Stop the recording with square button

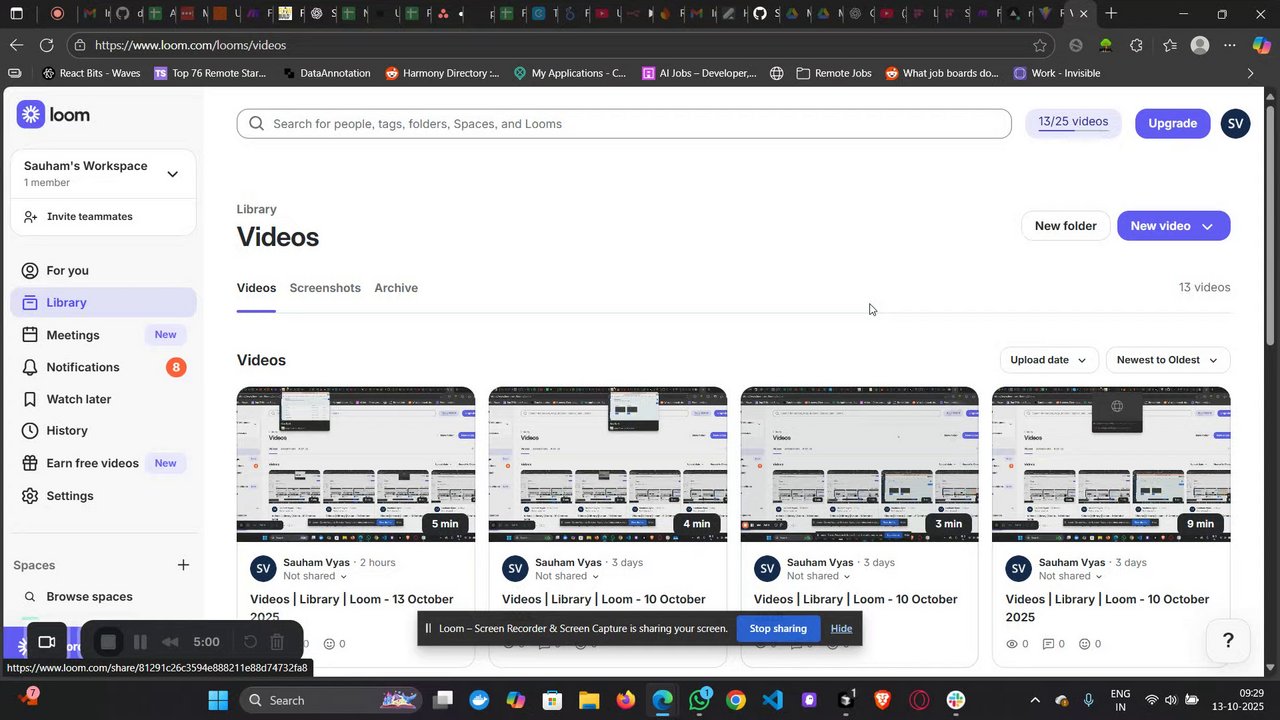tap(109, 642)
